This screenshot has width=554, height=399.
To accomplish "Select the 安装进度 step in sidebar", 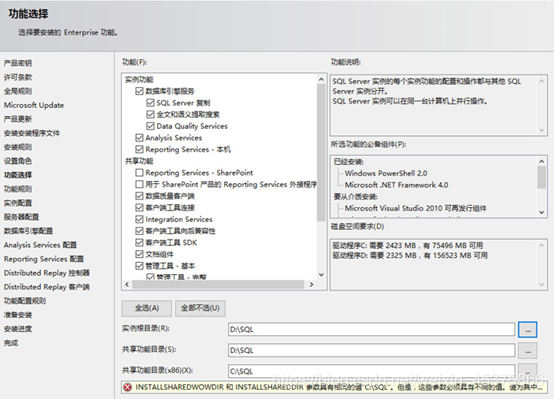I will tap(18, 329).
